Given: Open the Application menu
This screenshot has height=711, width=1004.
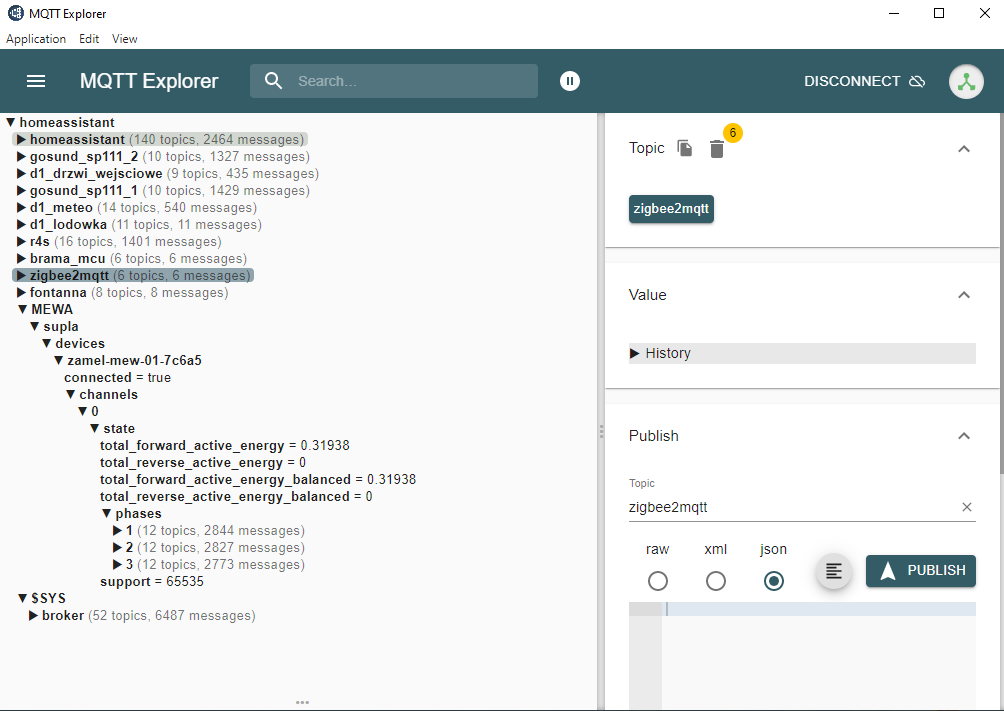Looking at the screenshot, I should [x=36, y=39].
